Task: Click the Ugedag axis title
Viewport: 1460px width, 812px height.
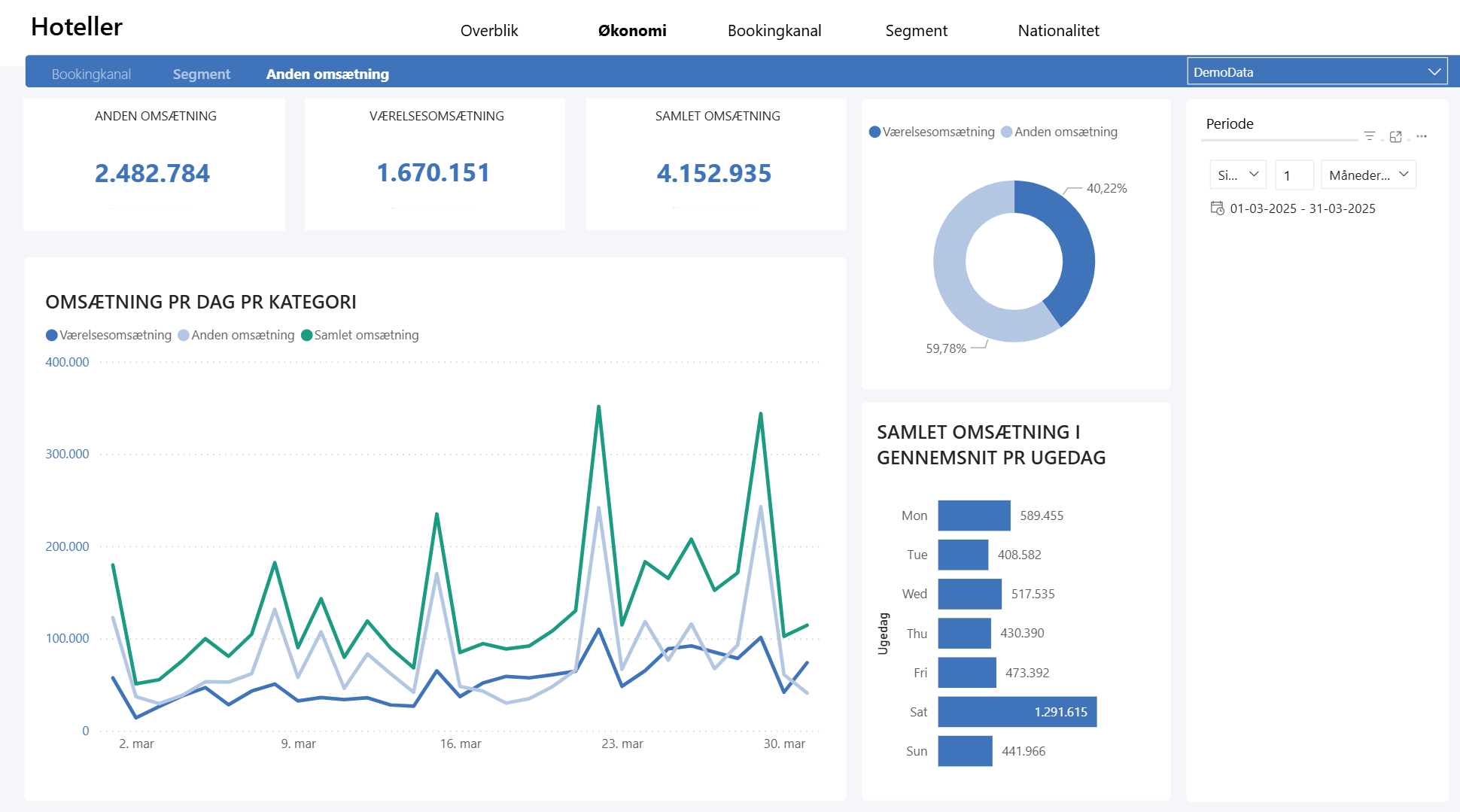Action: click(884, 634)
